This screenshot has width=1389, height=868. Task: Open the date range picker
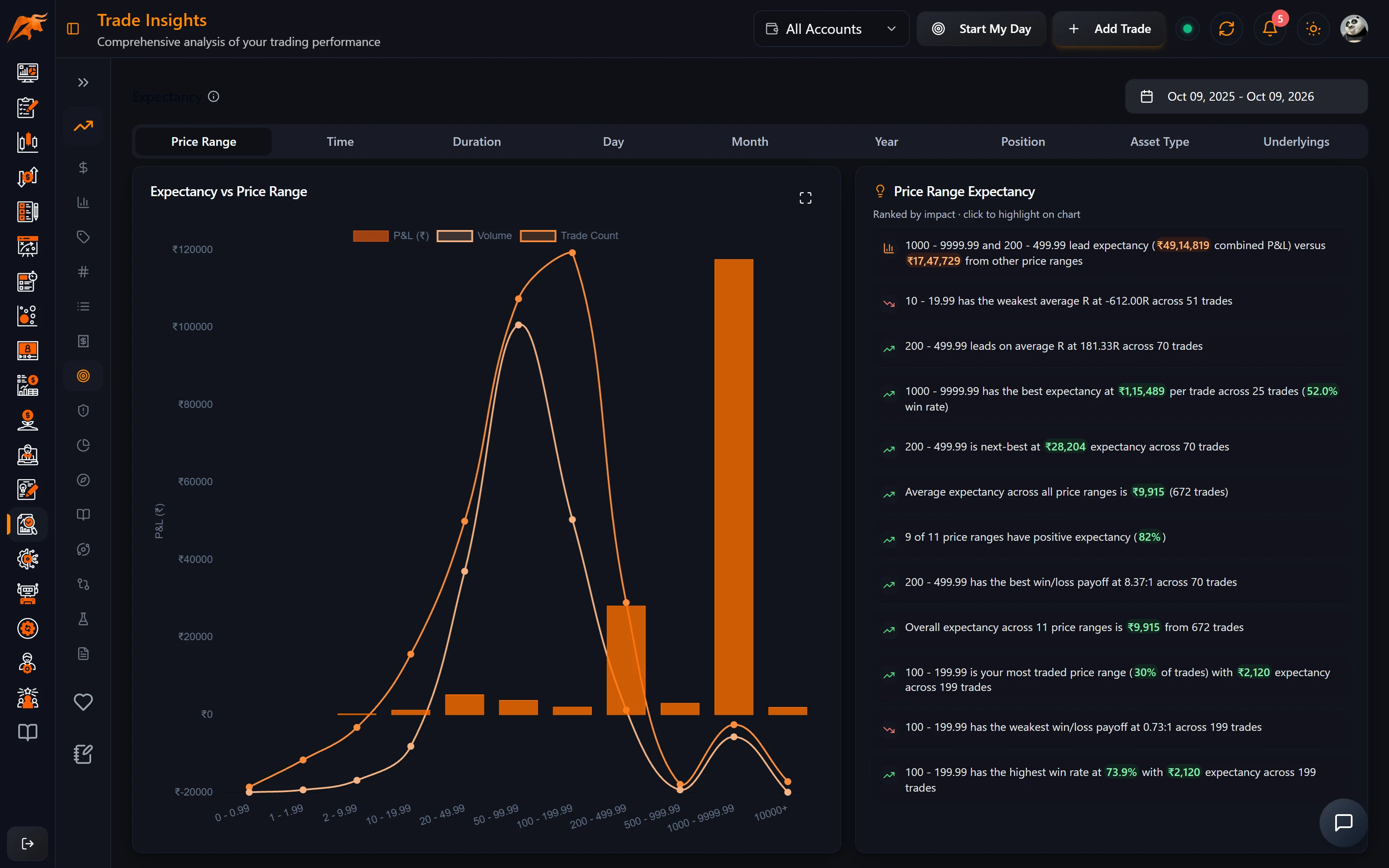click(x=1246, y=96)
